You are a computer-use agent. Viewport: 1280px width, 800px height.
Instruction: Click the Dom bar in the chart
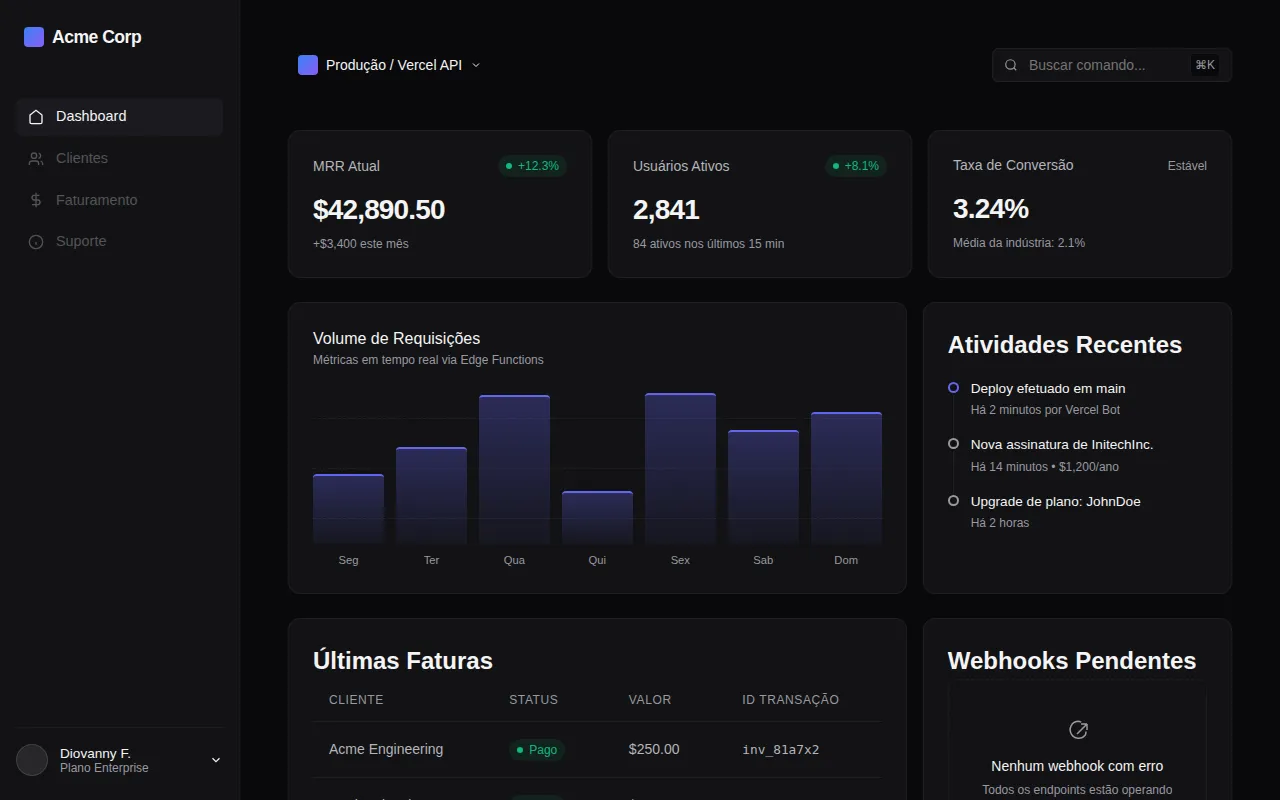pos(846,478)
